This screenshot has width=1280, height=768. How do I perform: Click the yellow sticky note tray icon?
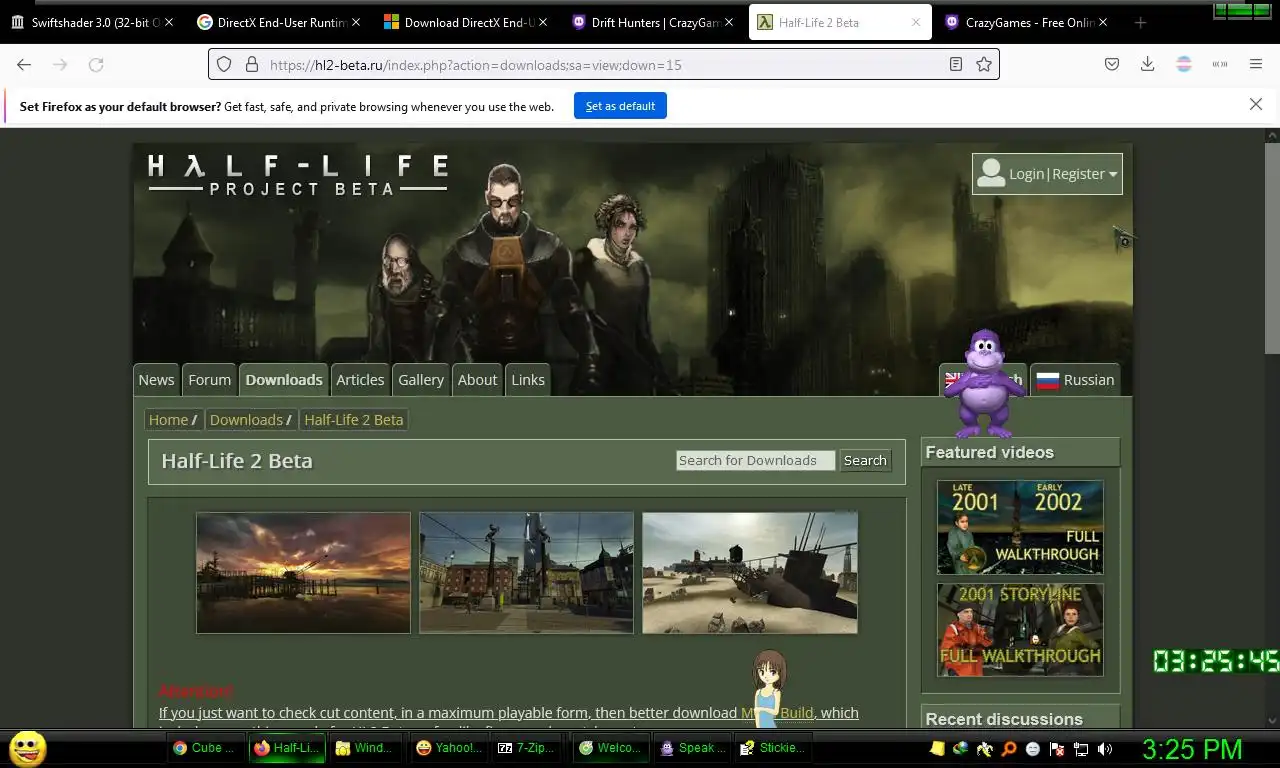pos(937,749)
